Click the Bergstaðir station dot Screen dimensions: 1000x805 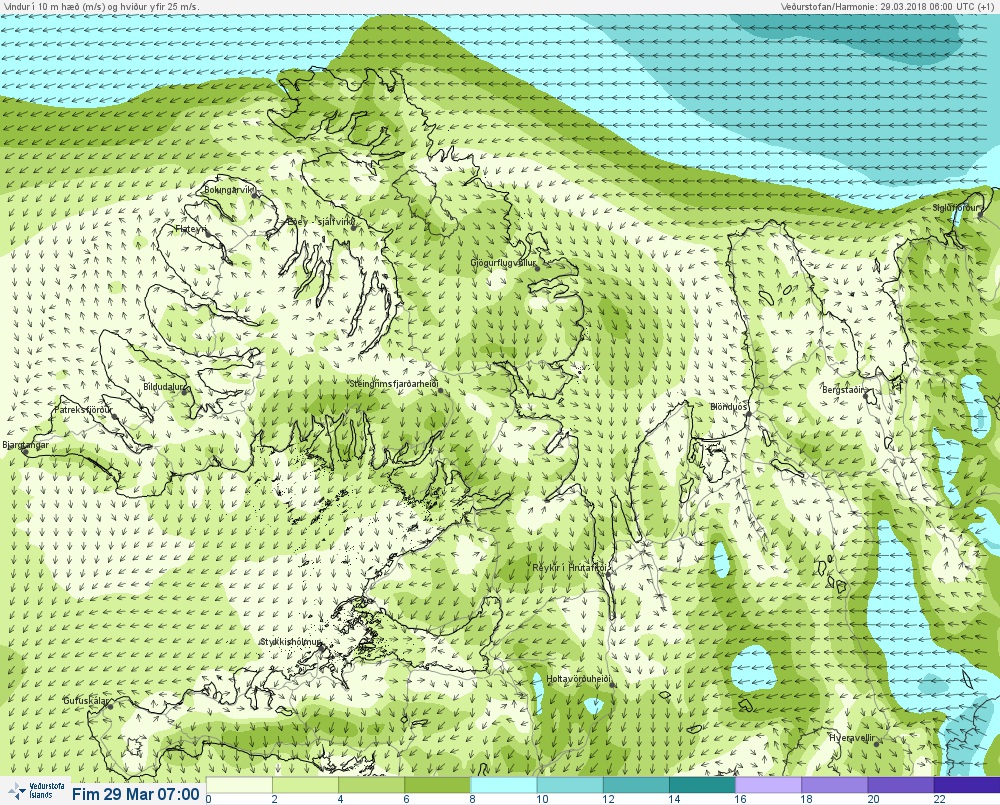(866, 395)
